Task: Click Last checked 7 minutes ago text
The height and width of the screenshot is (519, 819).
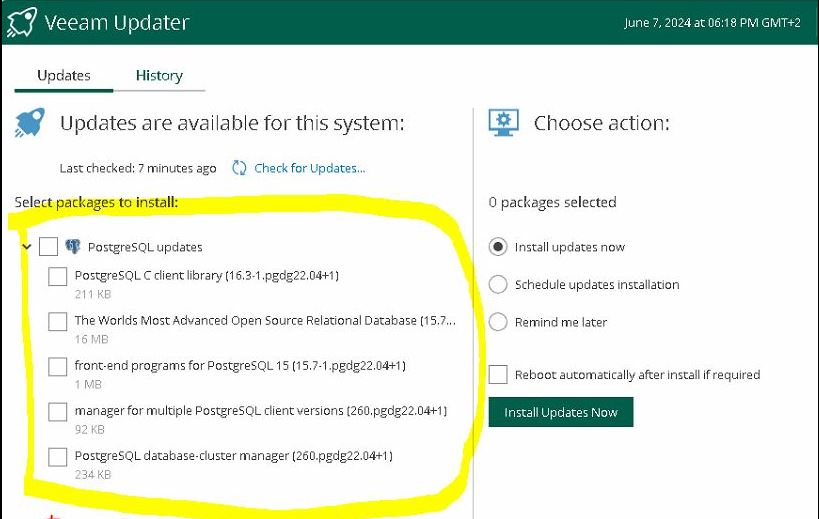Action: 138,168
